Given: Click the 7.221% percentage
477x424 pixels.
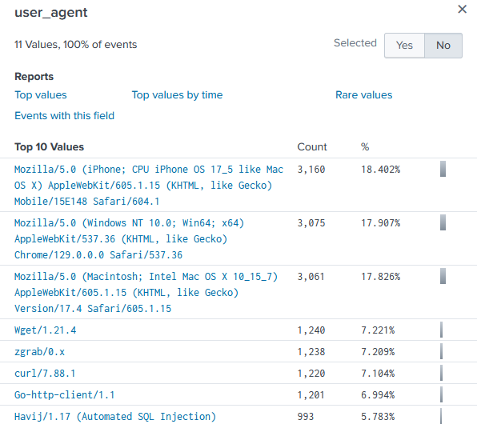Looking at the screenshot, I should point(378,330).
